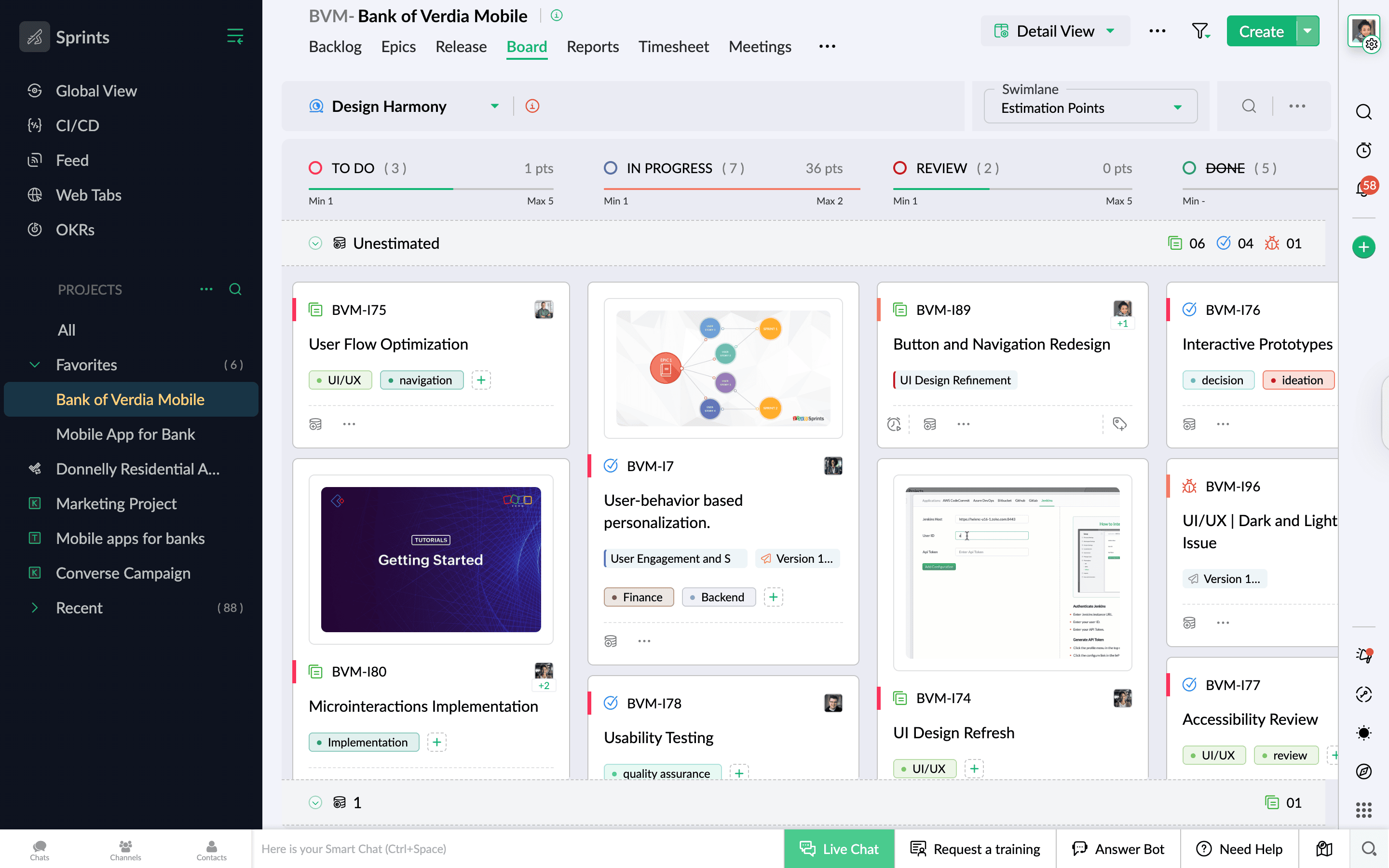Click the green plus quick-create icon
The width and height of the screenshot is (1389, 868).
(x=1365, y=247)
